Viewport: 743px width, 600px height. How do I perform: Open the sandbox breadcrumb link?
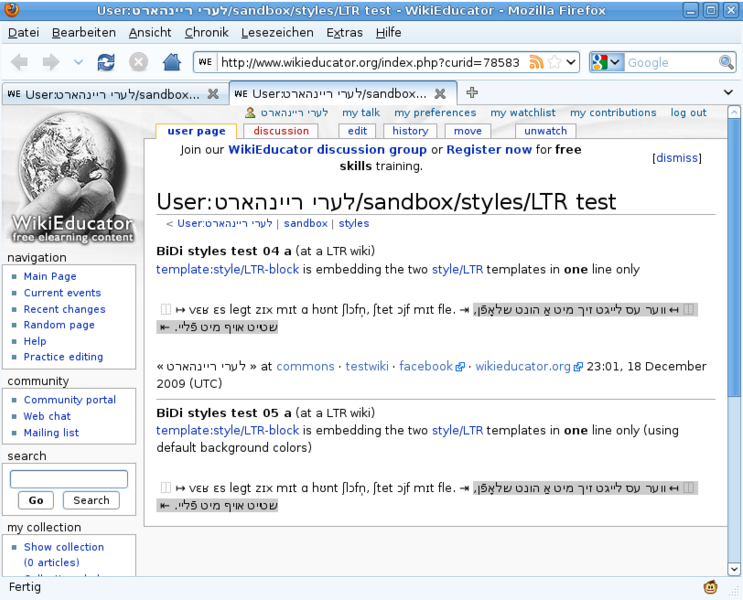(306, 223)
